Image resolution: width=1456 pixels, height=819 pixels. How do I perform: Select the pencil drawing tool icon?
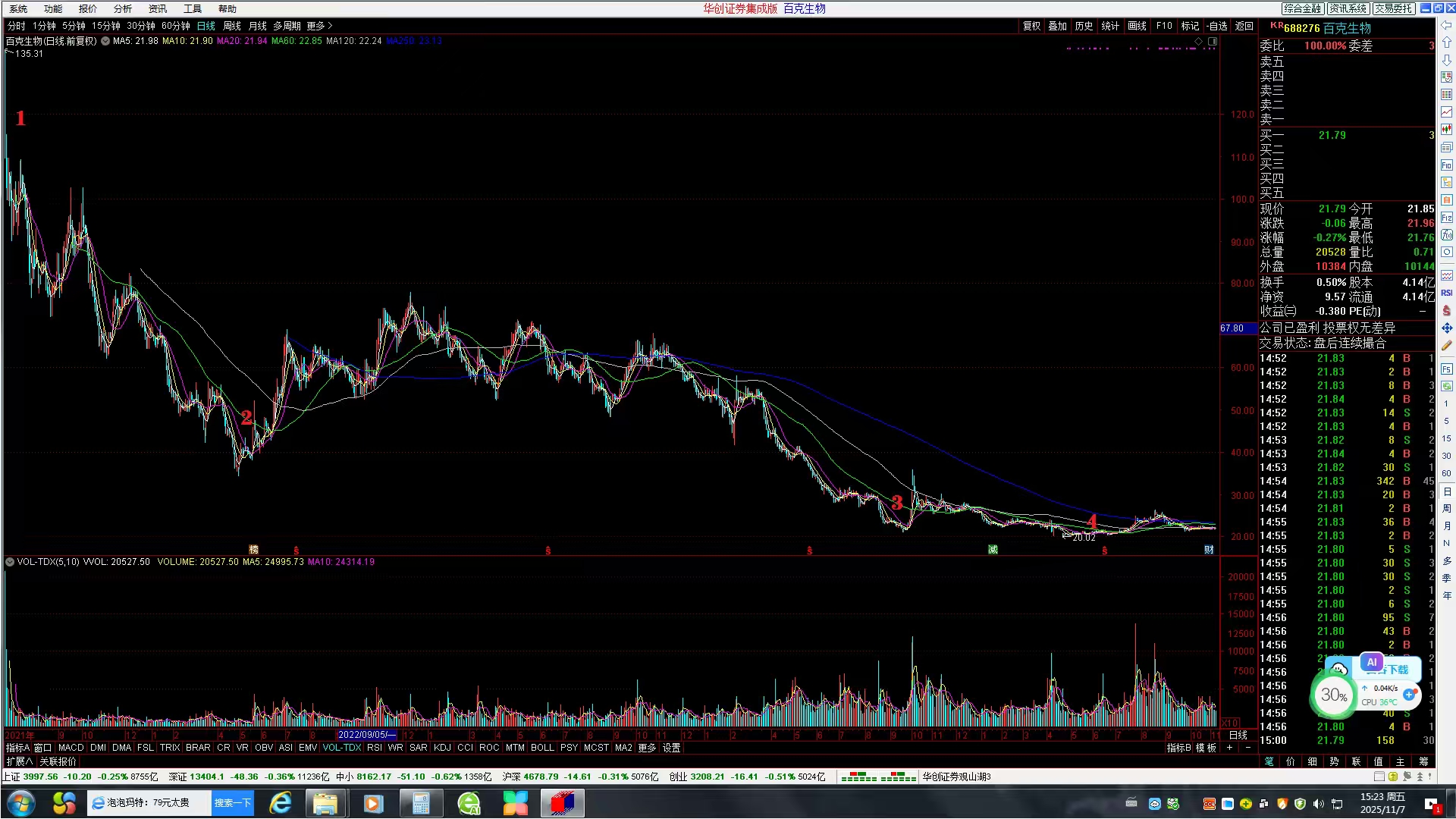point(1446,346)
